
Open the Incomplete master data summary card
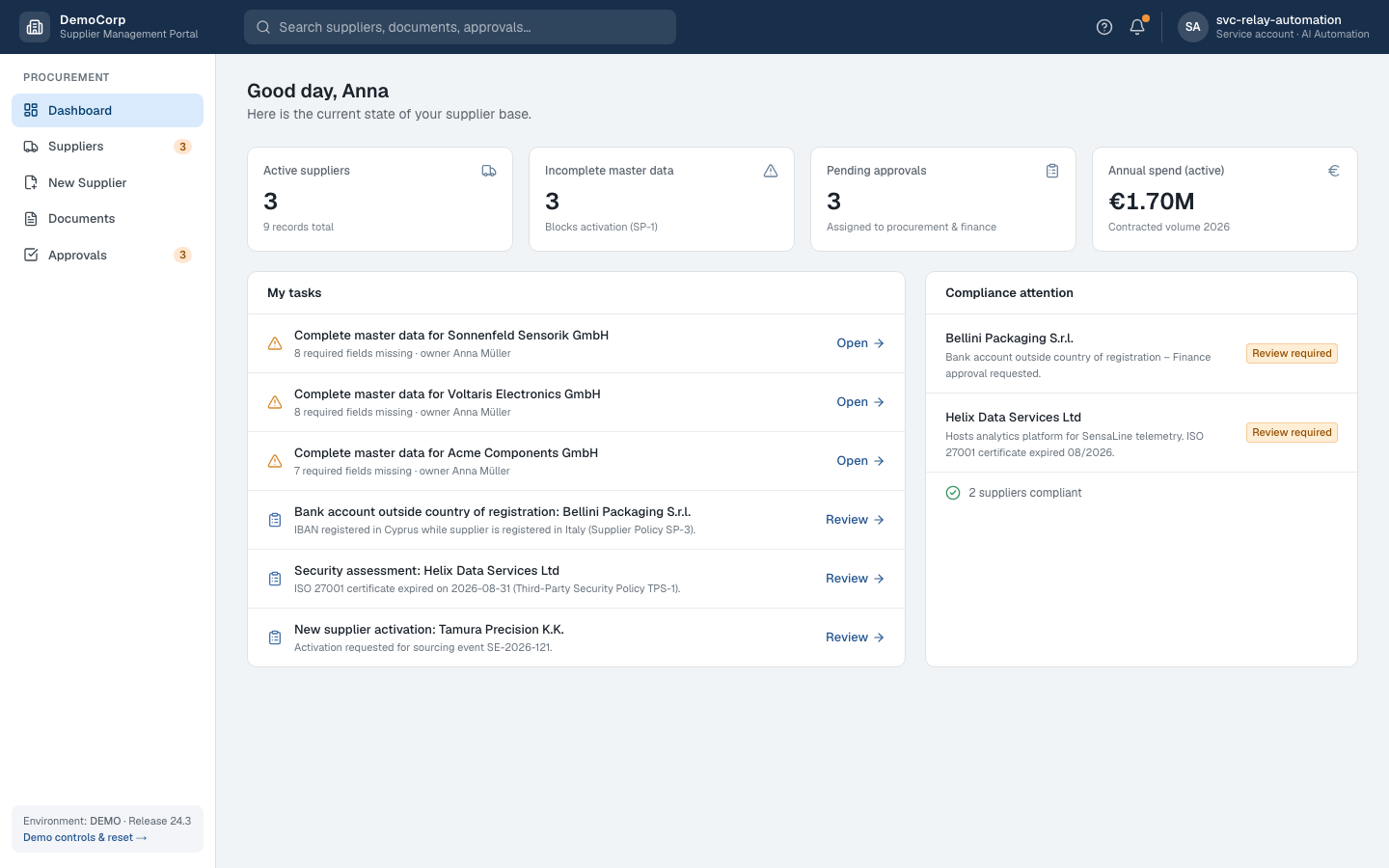(662, 199)
